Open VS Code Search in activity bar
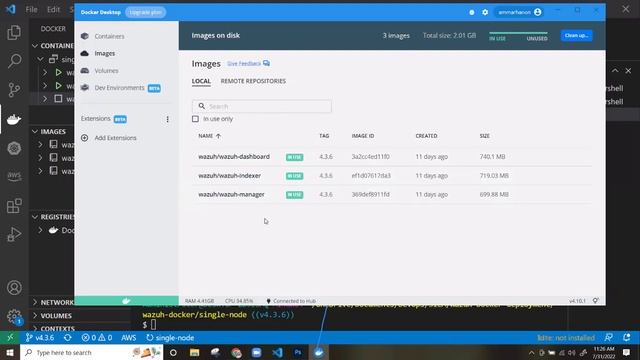The height and width of the screenshot is (360, 640). pos(14,61)
